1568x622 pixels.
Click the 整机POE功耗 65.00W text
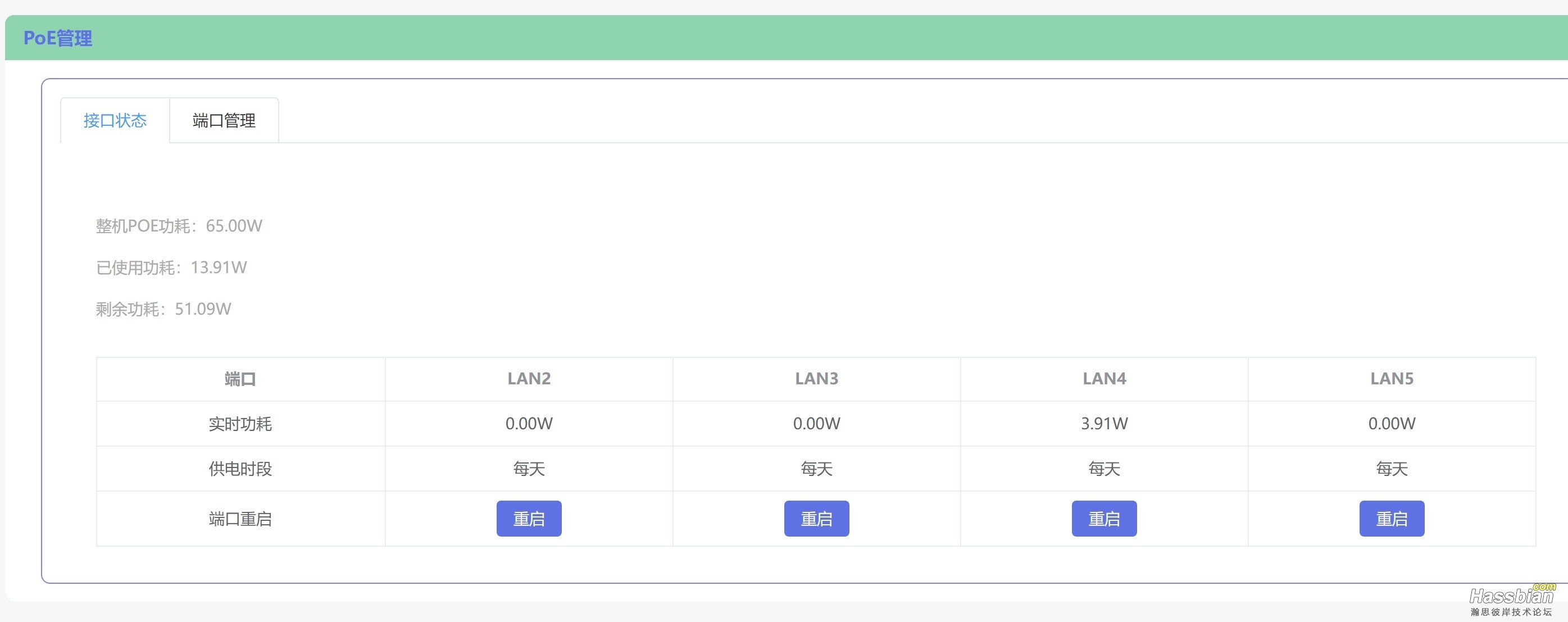pyautogui.click(x=179, y=226)
